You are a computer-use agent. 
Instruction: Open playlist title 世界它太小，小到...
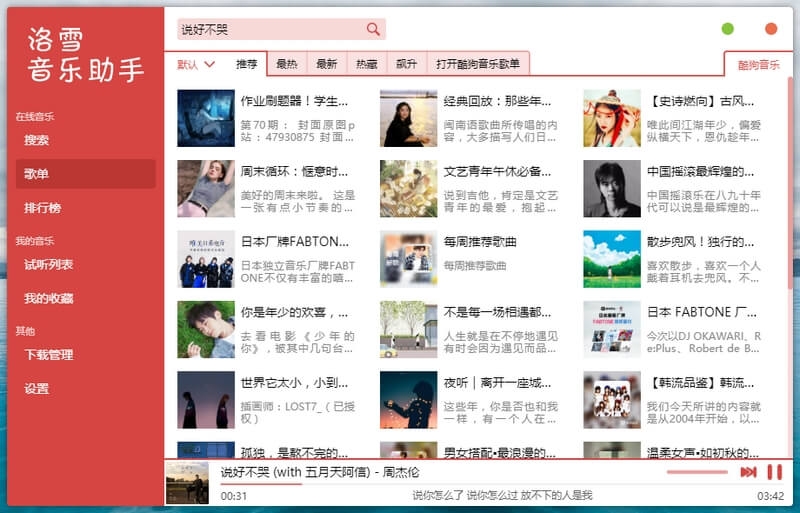click(x=294, y=383)
